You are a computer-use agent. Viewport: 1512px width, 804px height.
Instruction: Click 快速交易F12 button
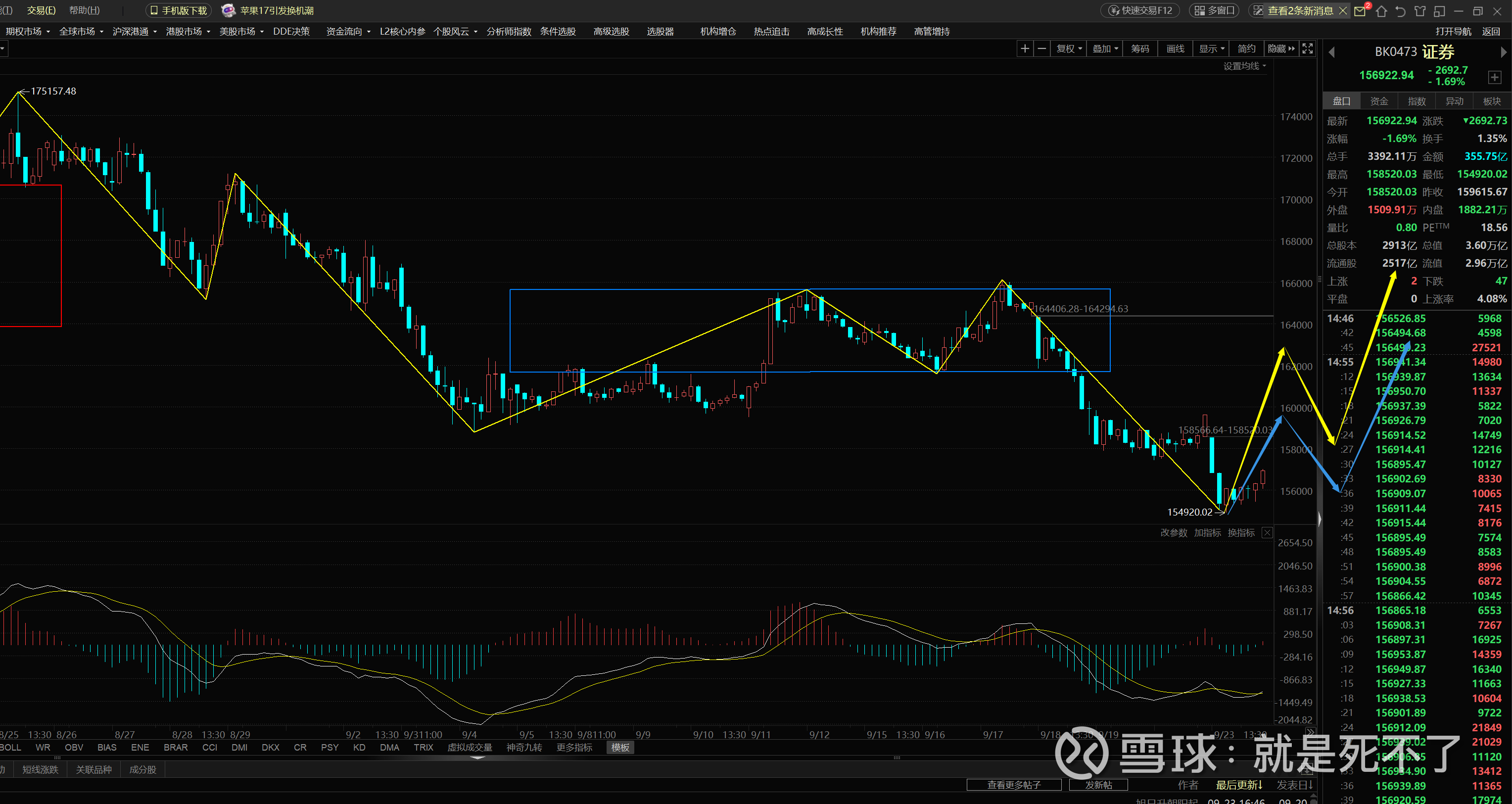click(1140, 10)
